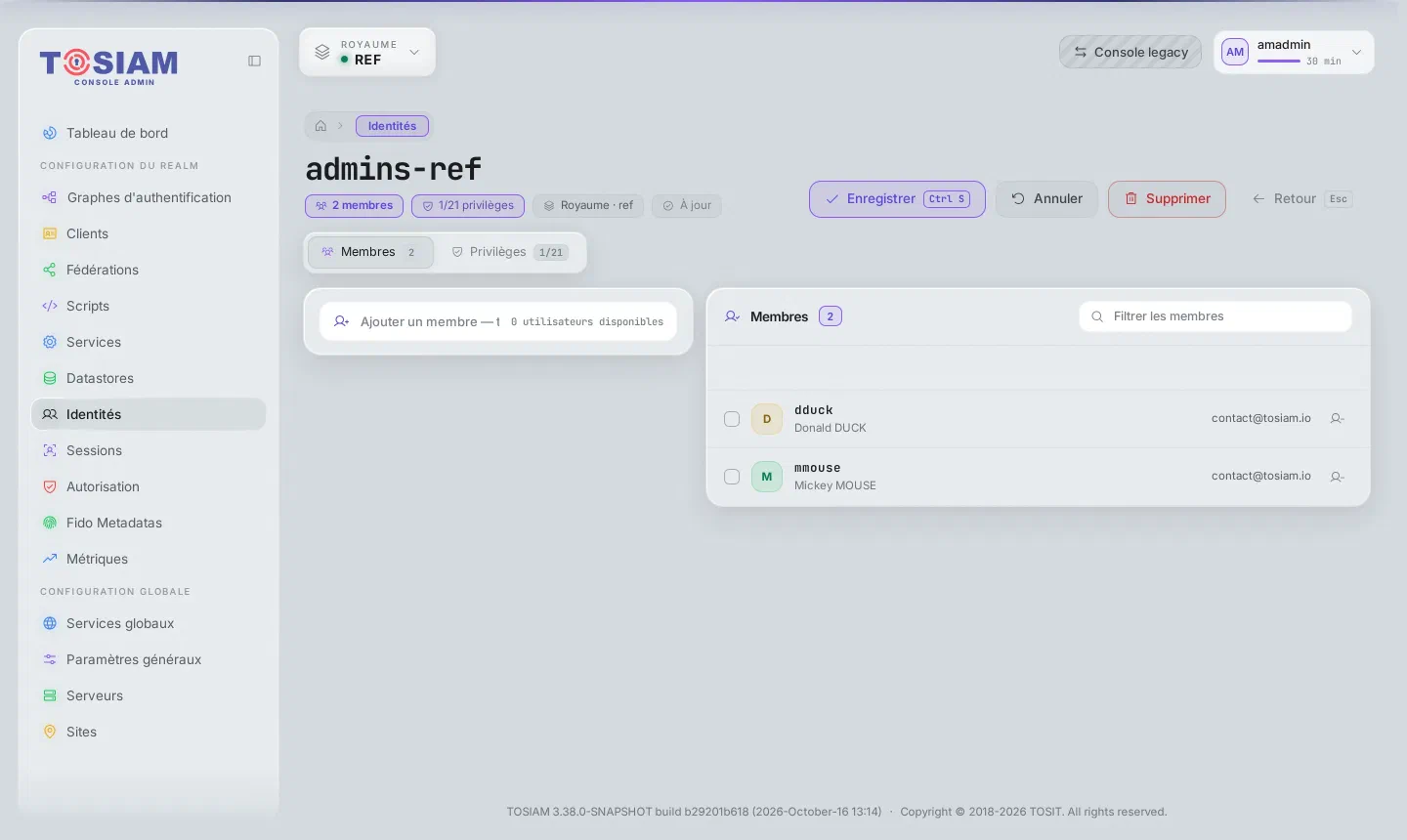Image resolution: width=1407 pixels, height=840 pixels.
Task: Expand the Royaume REF realm selector
Action: coord(367,52)
